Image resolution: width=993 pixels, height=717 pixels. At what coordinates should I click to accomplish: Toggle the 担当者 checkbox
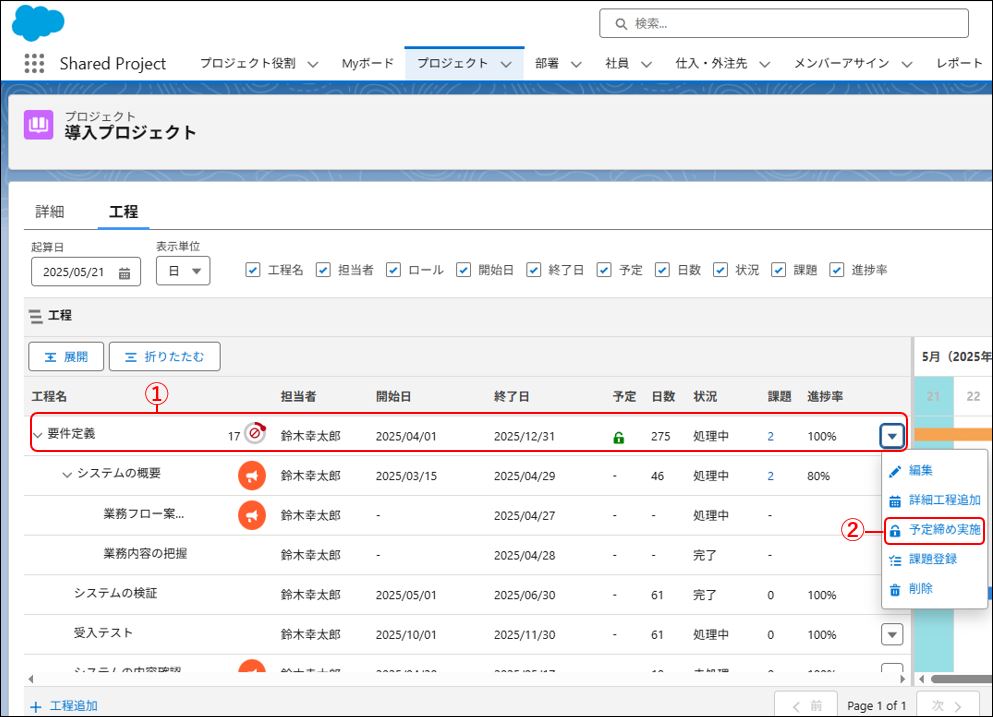(x=323, y=270)
